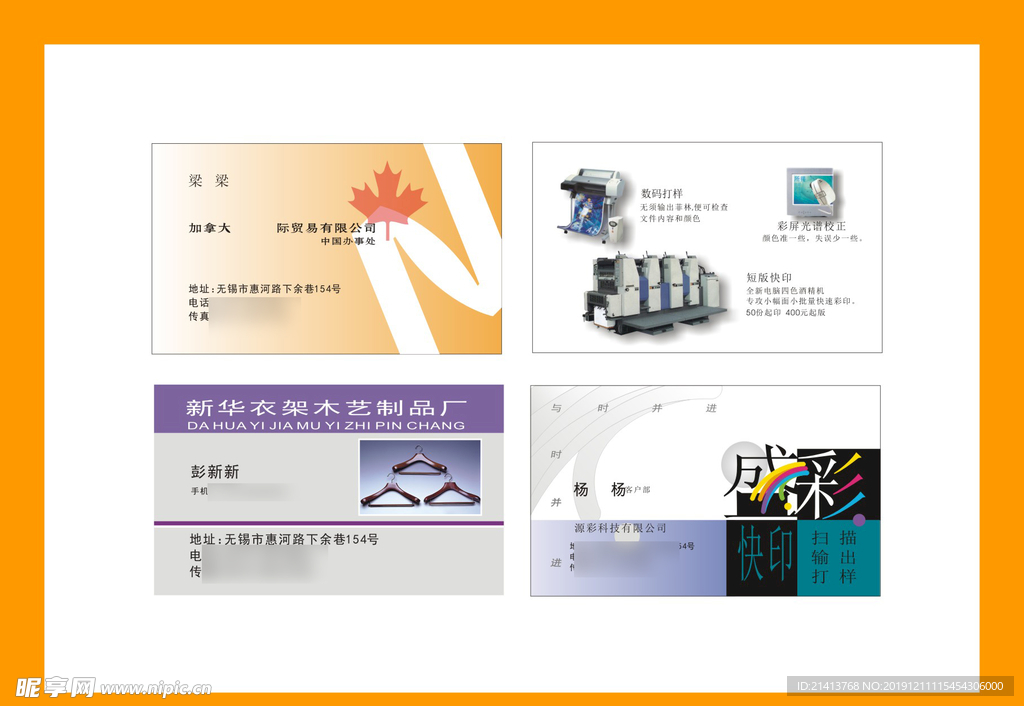Click the 彩屏光谱校正 label
Screen dimensions: 1024x706
[811, 226]
